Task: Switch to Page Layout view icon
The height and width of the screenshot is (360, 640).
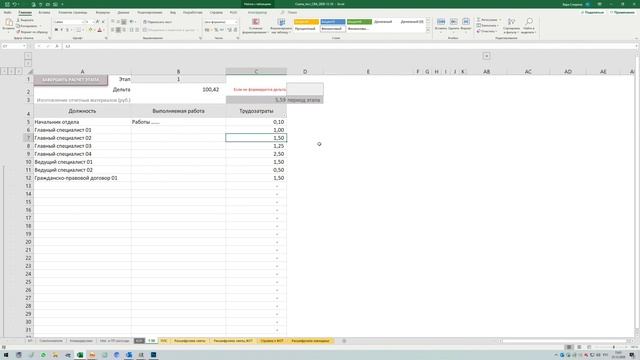Action: pos(579,347)
